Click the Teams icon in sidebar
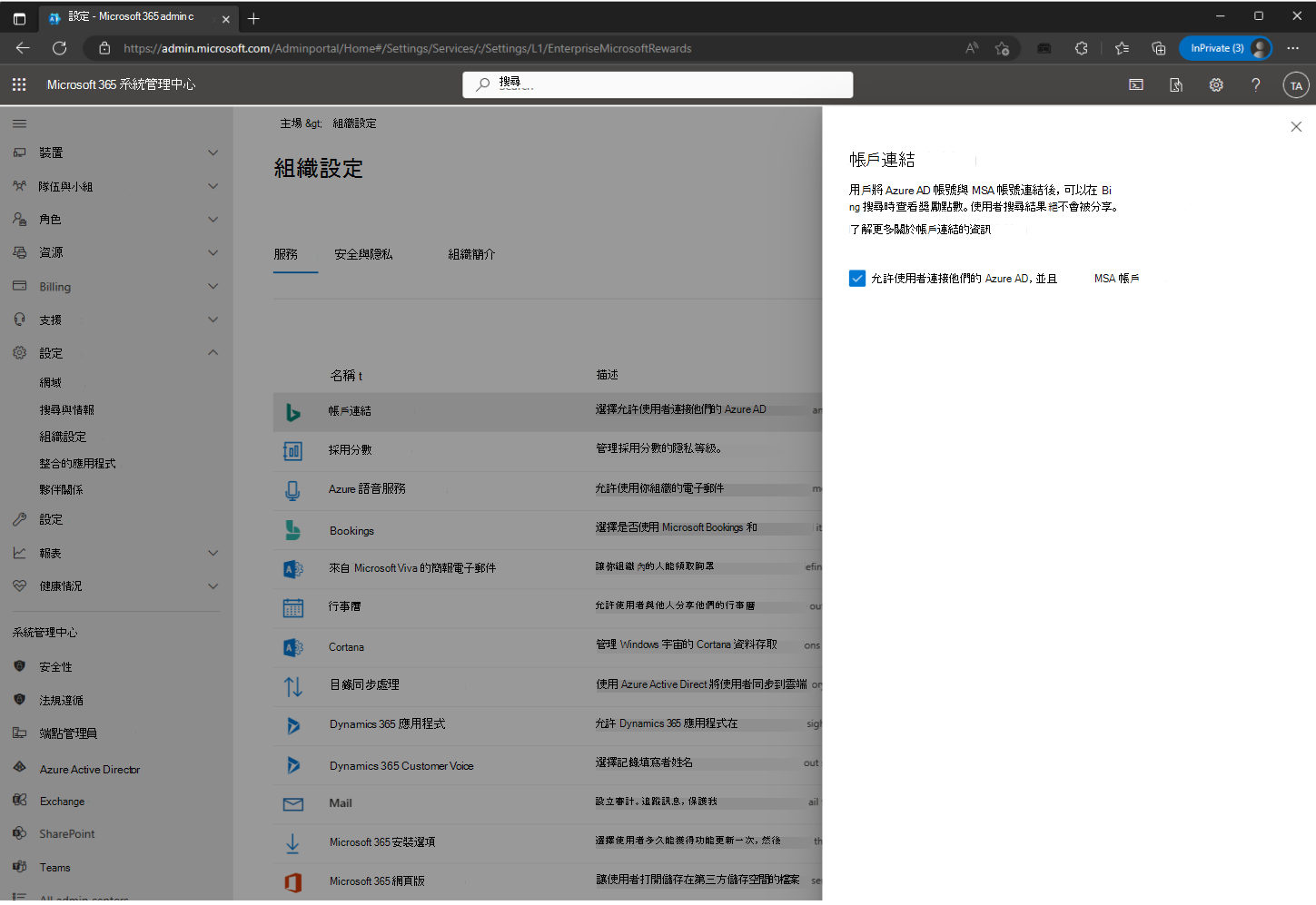The width and height of the screenshot is (1316, 905). click(20, 867)
